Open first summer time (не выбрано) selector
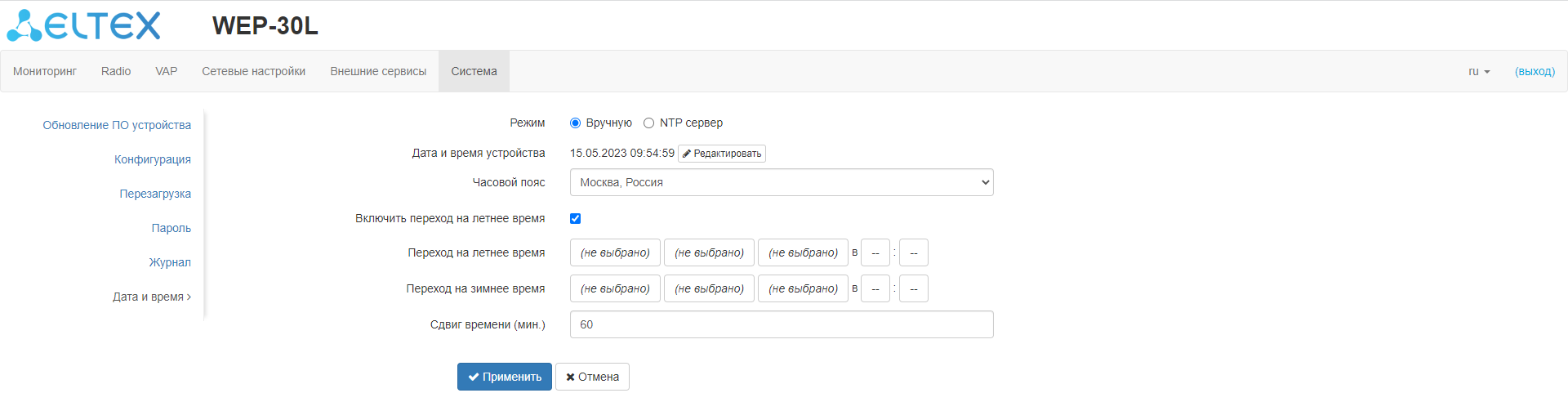1568x393 pixels. tap(615, 252)
